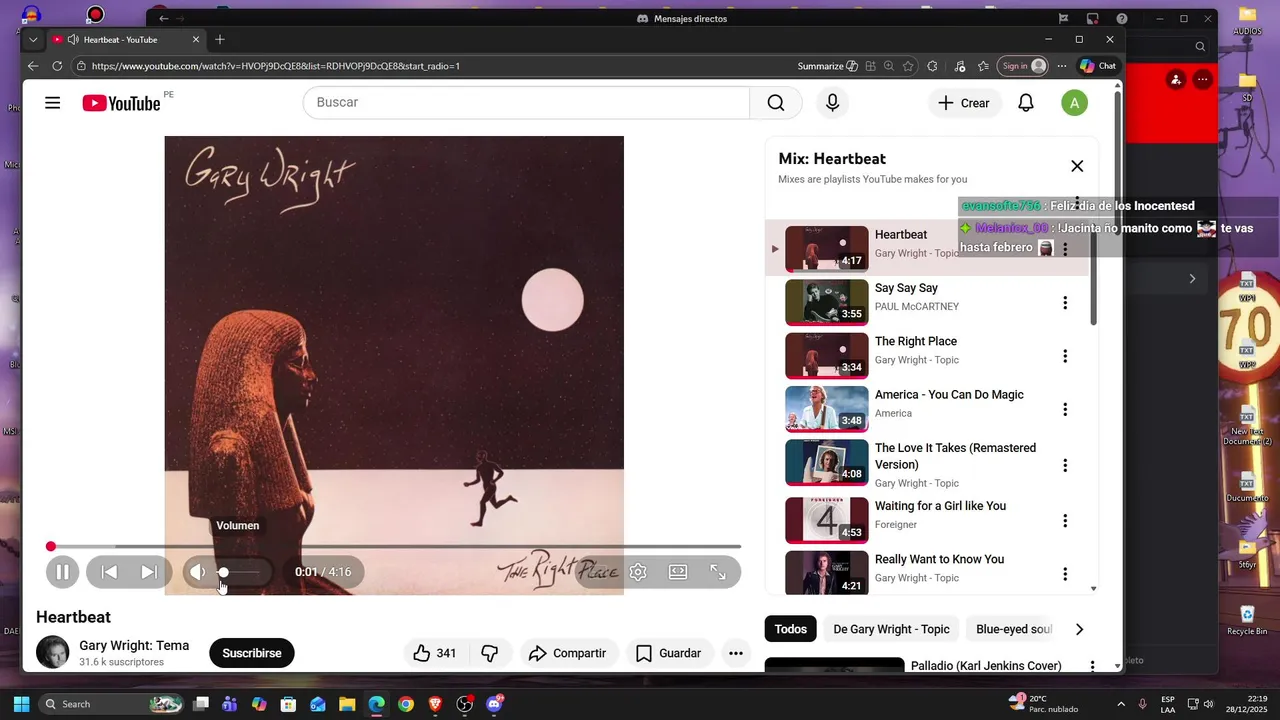Open File Explorer from the taskbar
This screenshot has height=720, width=1280.
pyautogui.click(x=347, y=704)
